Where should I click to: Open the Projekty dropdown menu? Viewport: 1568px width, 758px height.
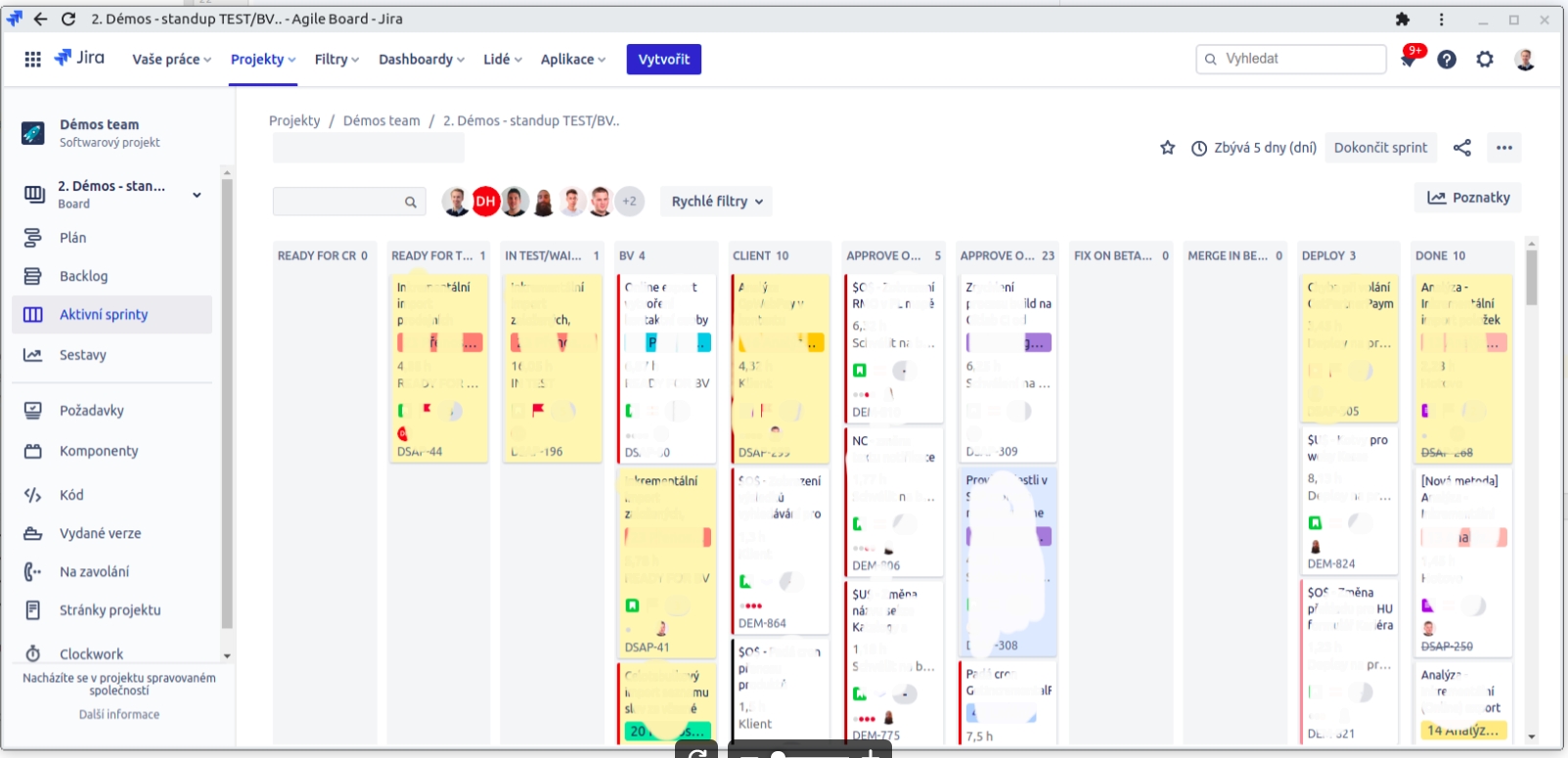(263, 60)
